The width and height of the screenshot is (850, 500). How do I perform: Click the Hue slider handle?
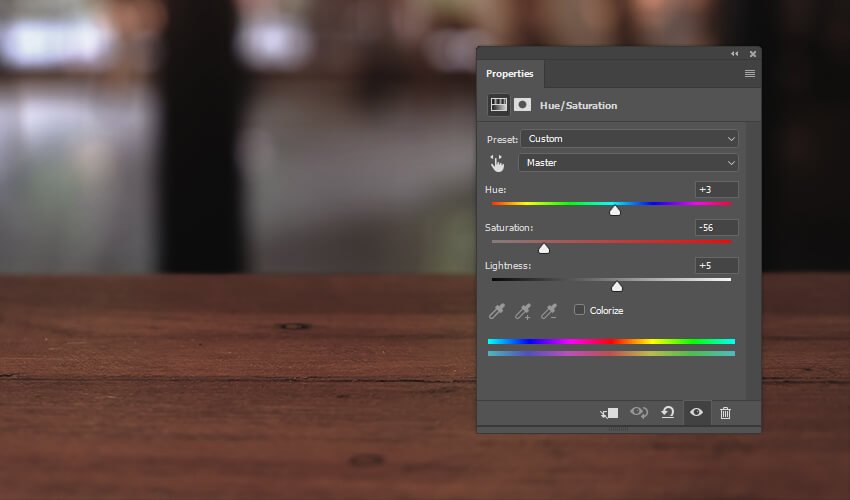click(615, 210)
